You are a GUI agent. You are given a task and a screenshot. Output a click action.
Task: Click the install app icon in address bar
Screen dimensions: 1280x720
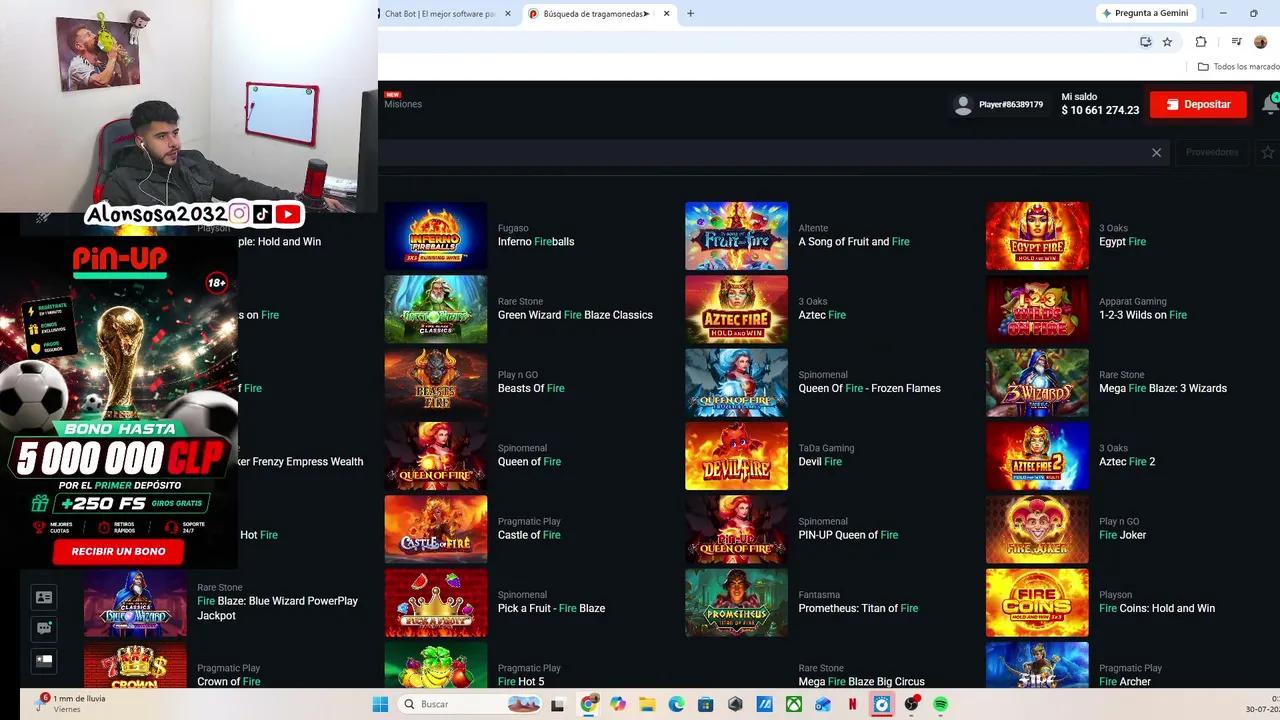[x=1146, y=42]
